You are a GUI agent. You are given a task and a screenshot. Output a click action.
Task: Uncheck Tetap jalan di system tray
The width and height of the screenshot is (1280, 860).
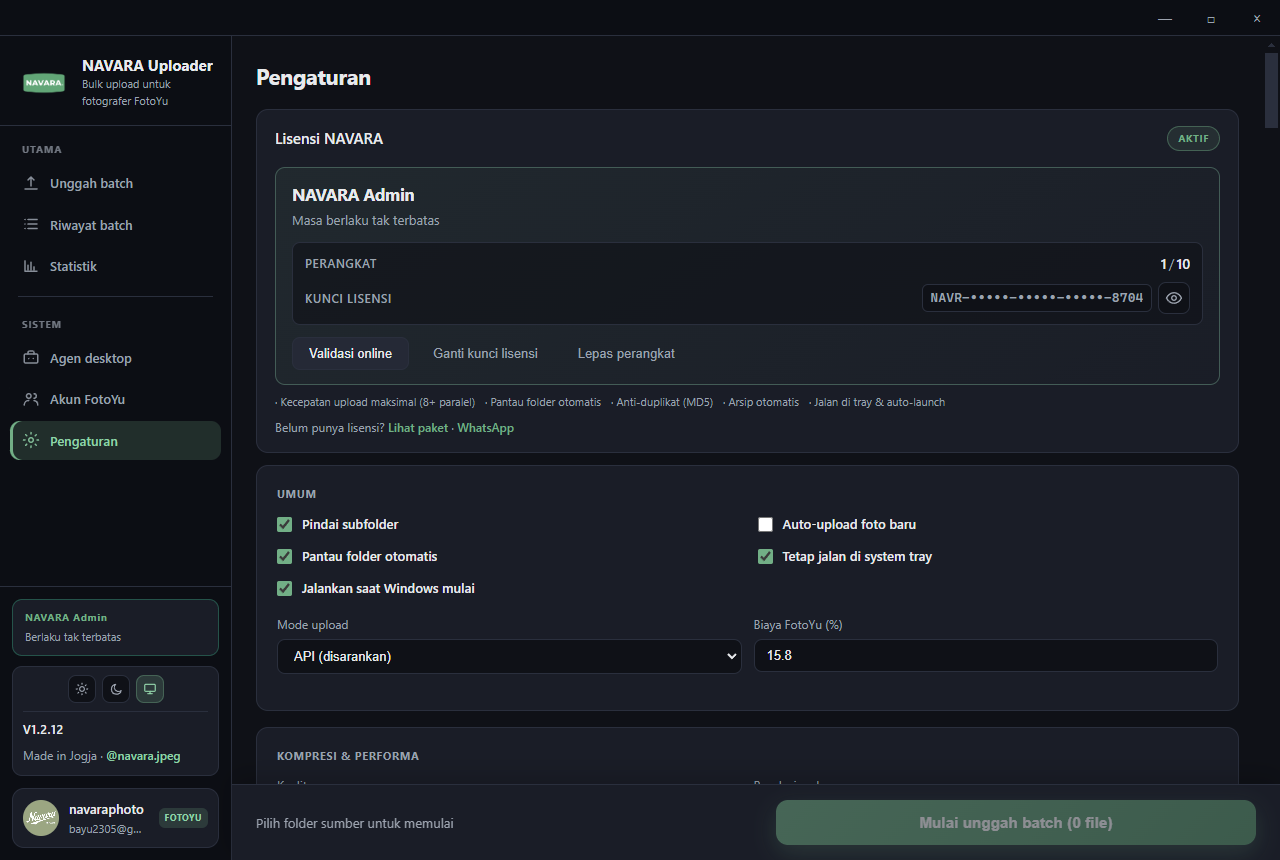766,556
